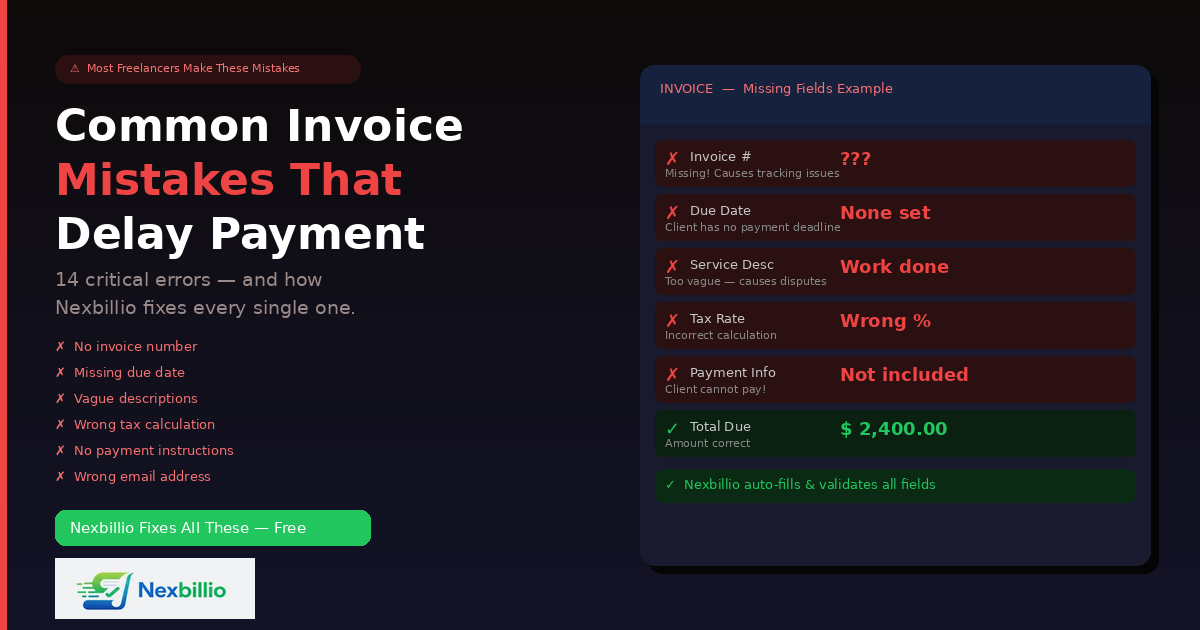Click the X icon beside Due Date

pyautogui.click(x=672, y=212)
